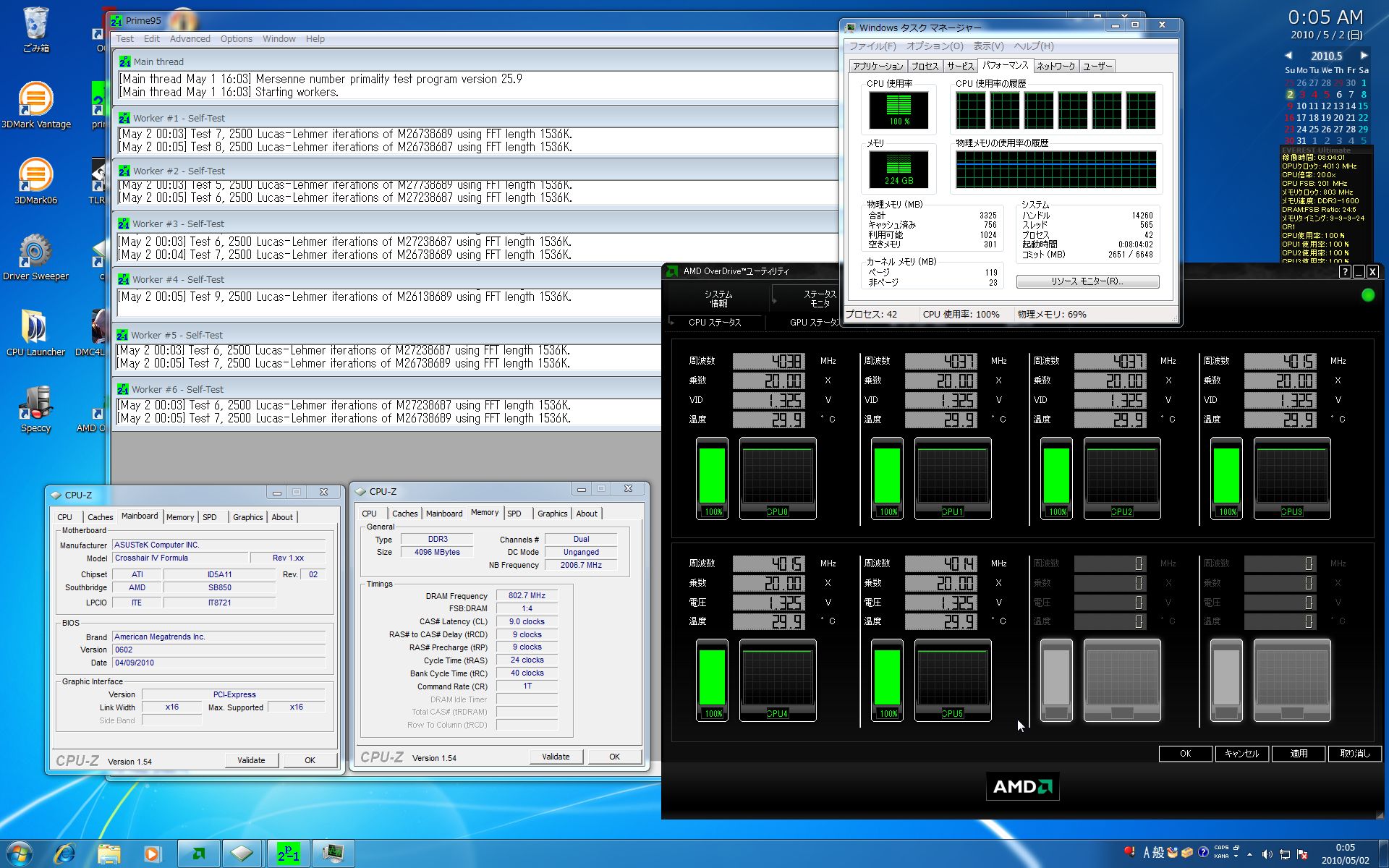Click the AMD logo in OverDrive window
This screenshot has width=1389, height=868.
[1022, 786]
